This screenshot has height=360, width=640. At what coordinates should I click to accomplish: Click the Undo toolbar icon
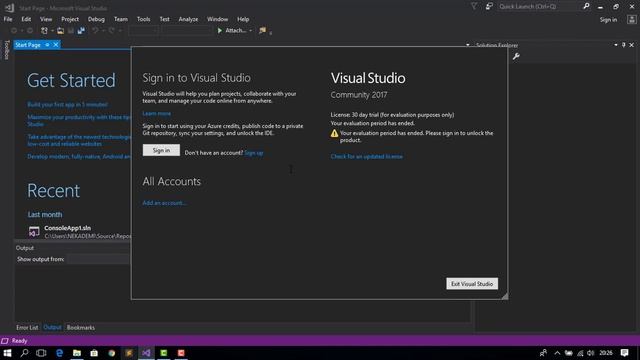coord(95,31)
